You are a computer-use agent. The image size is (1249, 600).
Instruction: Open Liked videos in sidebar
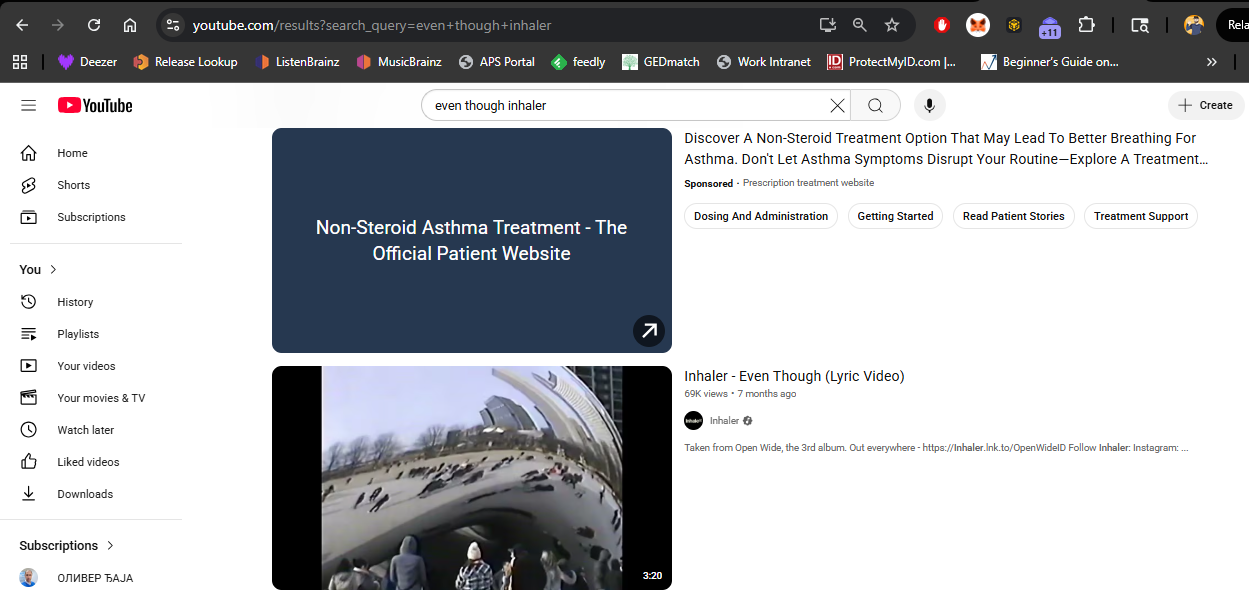[x=88, y=462]
